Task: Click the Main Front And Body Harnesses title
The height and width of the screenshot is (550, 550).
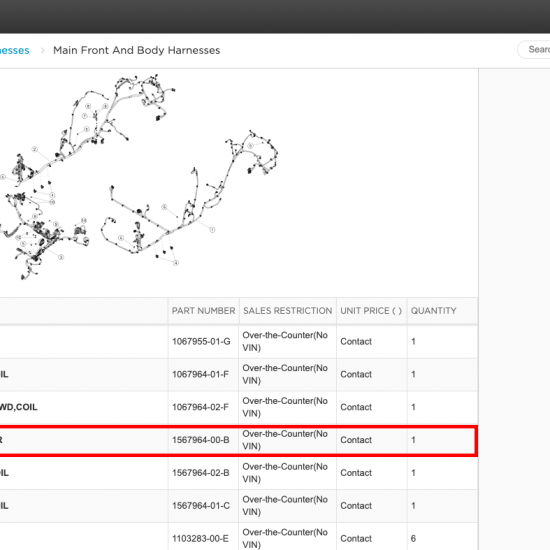Action: (136, 51)
